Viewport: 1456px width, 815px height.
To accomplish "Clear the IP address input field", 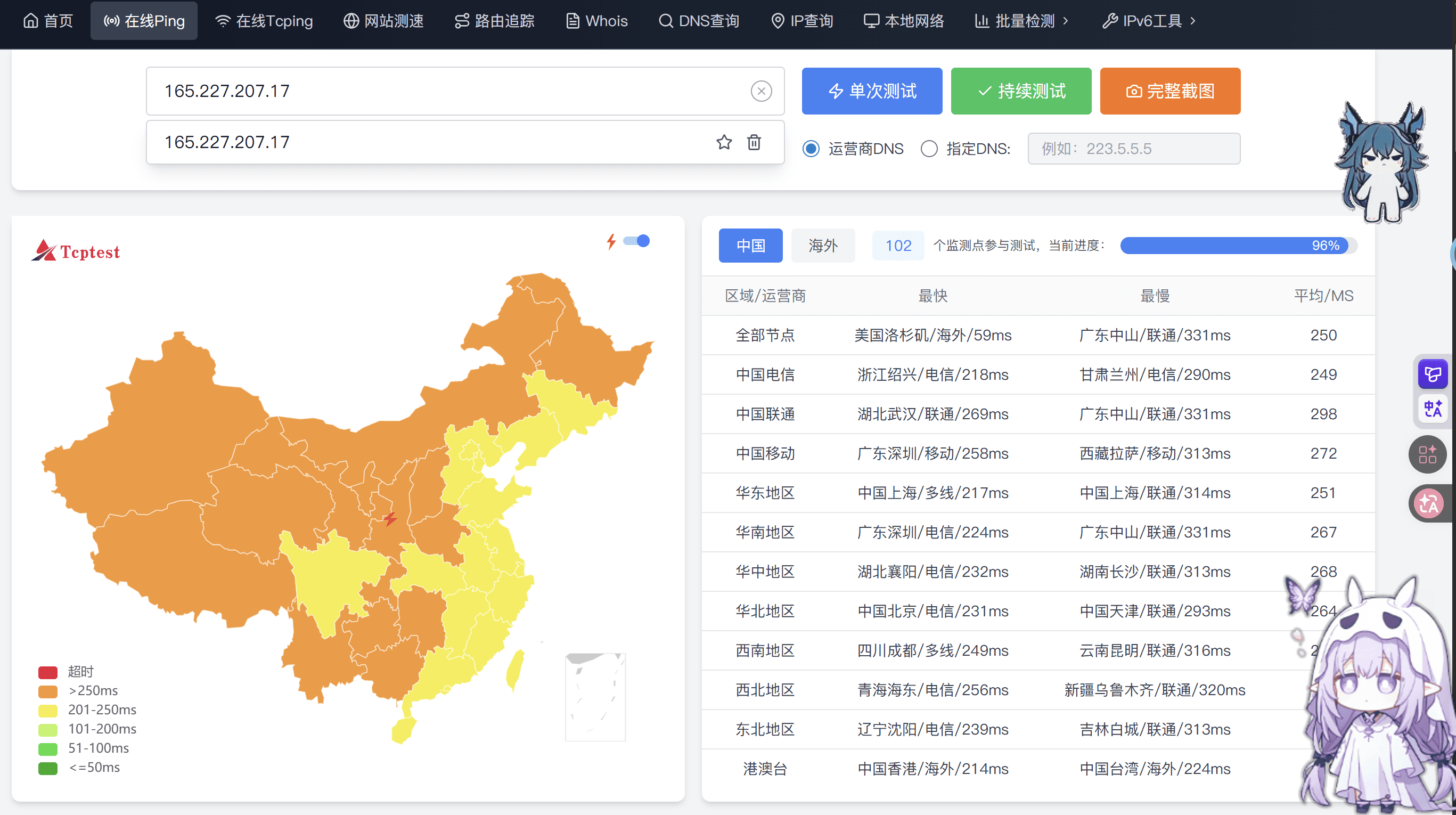I will 761,91.
